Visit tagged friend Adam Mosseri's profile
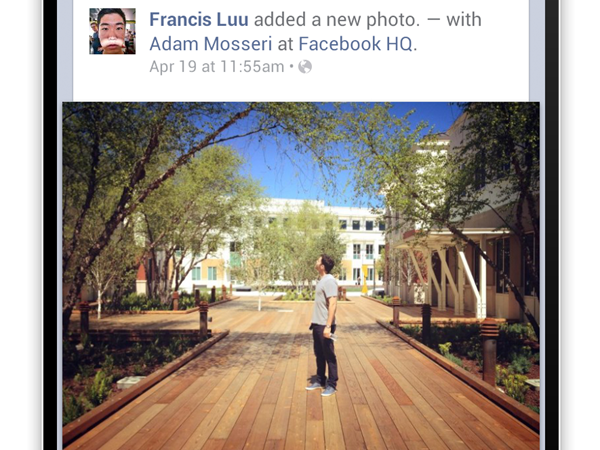Image resolution: width=600 pixels, height=450 pixels. click(210, 44)
